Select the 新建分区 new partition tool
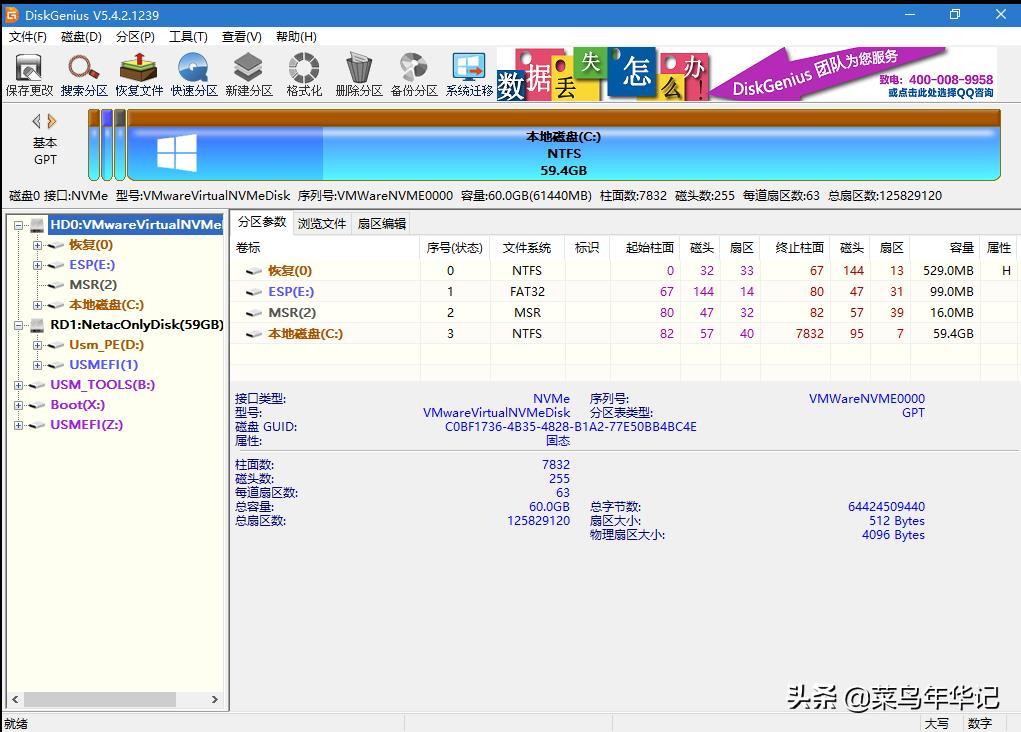Screen dimensions: 1021x732 coord(248,75)
